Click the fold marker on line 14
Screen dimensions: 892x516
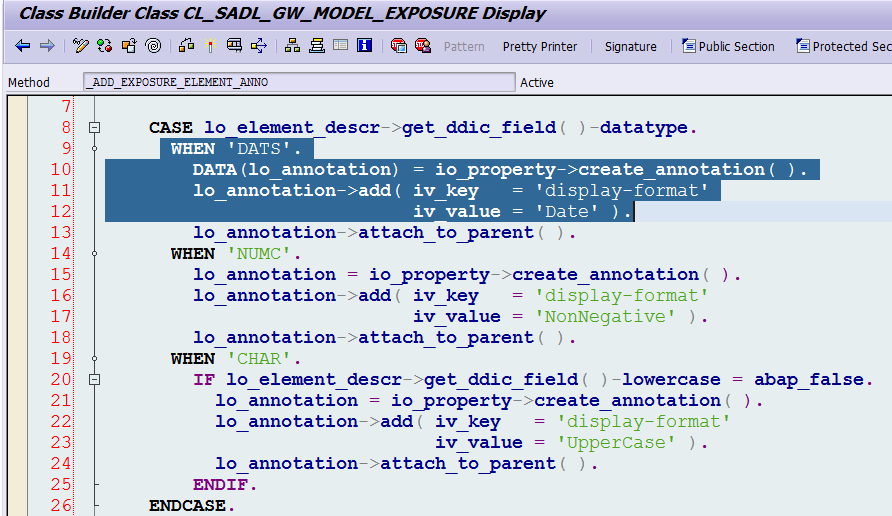[94, 254]
